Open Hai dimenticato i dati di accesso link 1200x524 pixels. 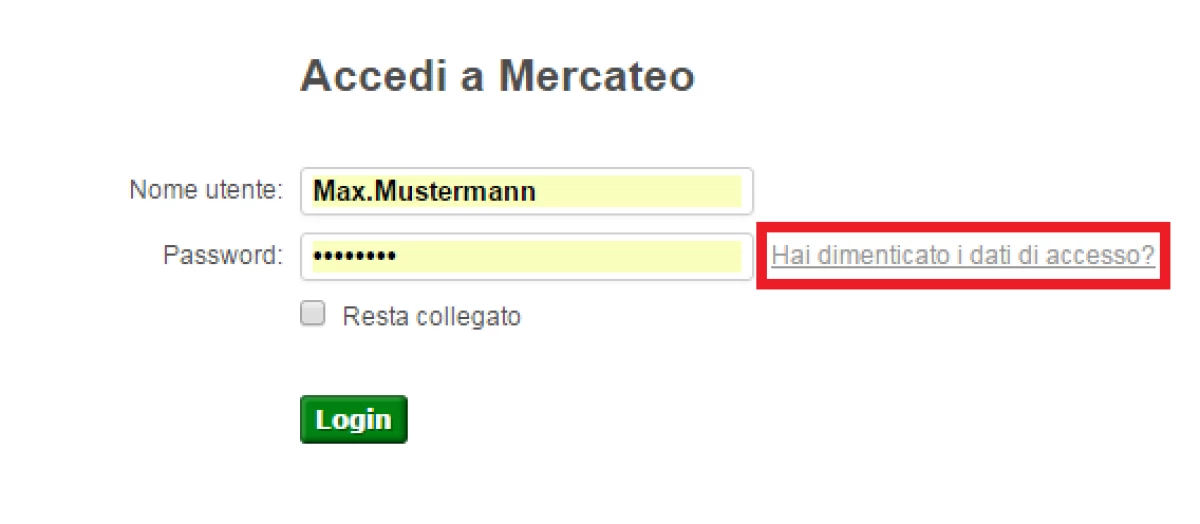point(962,256)
